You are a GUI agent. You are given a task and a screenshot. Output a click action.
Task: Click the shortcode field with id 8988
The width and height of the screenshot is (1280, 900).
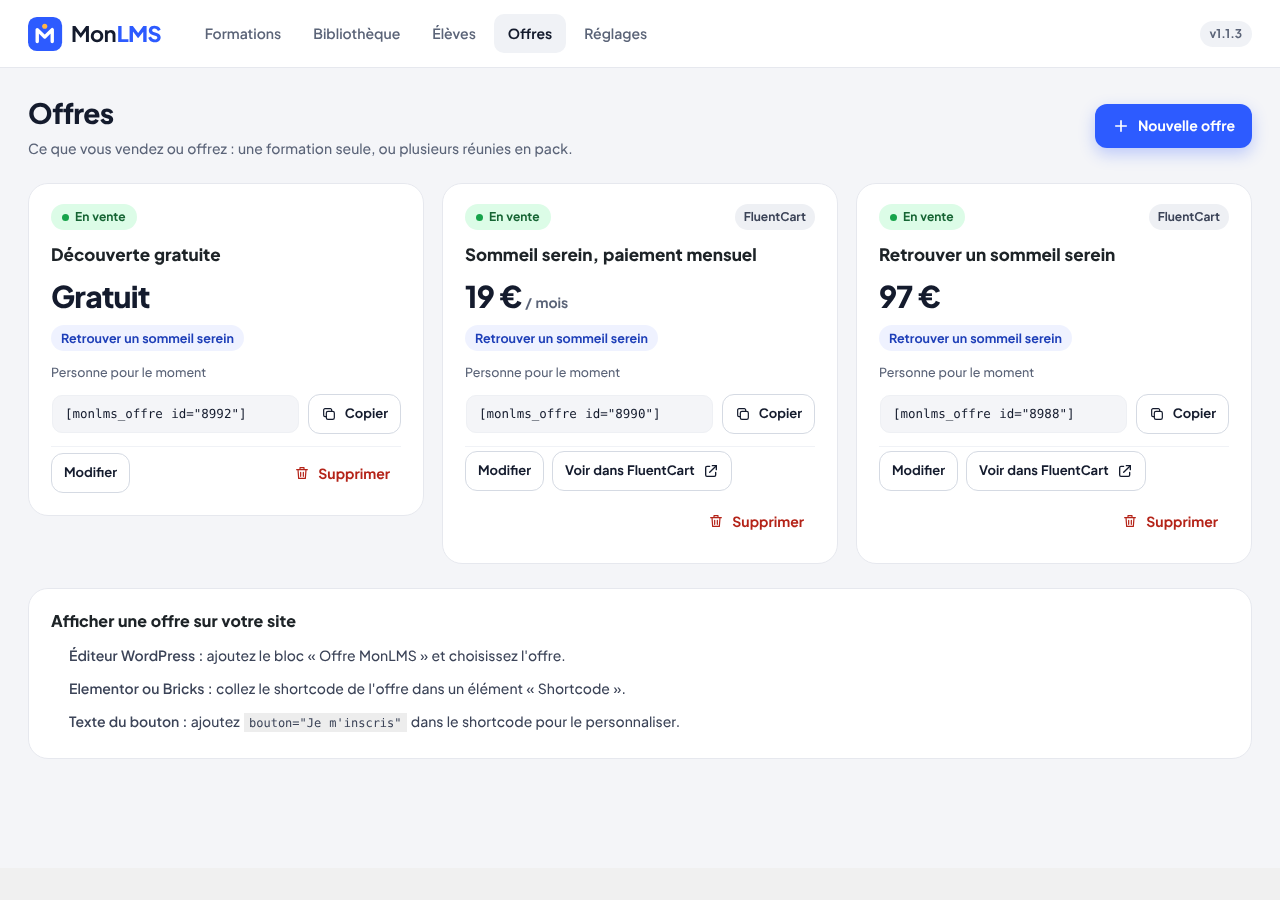click(x=1003, y=414)
